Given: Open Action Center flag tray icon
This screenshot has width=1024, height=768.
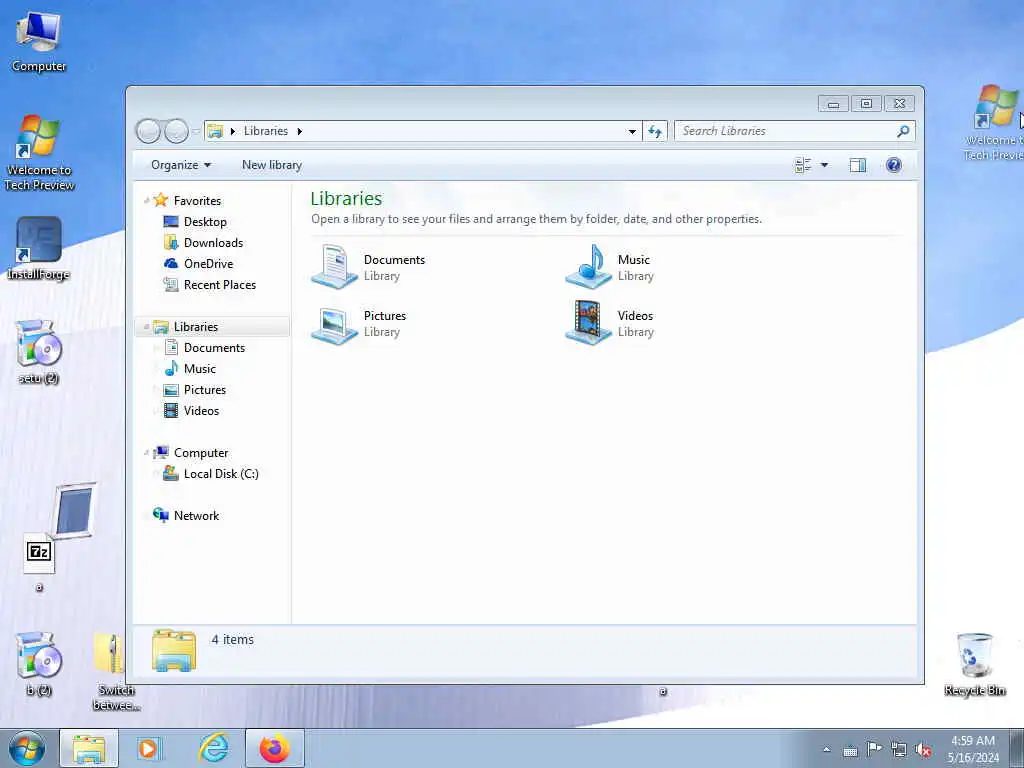Looking at the screenshot, I should [874, 749].
